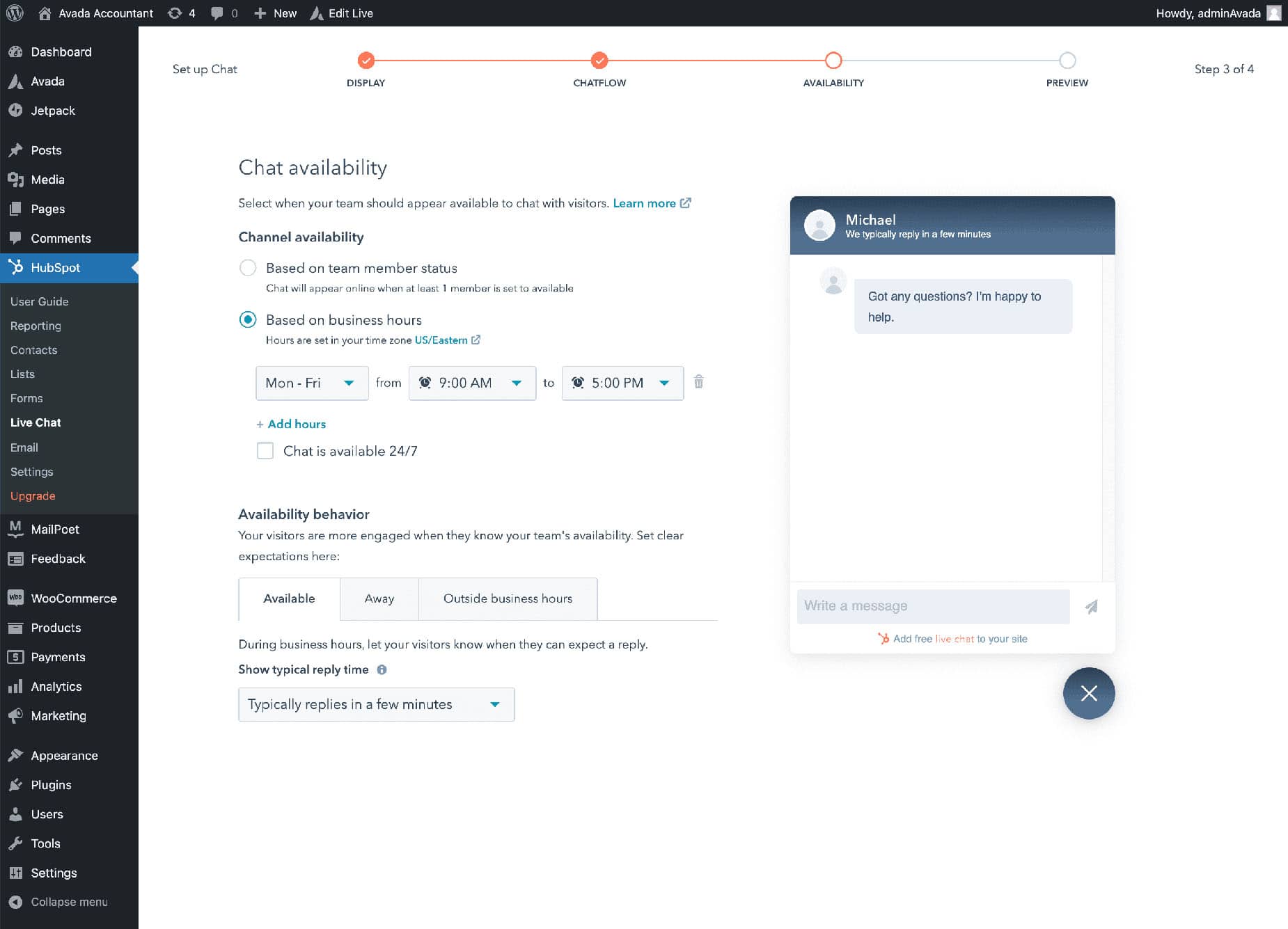The width and height of the screenshot is (1288, 929).
Task: Select Based on business hours radio
Action: point(247,319)
